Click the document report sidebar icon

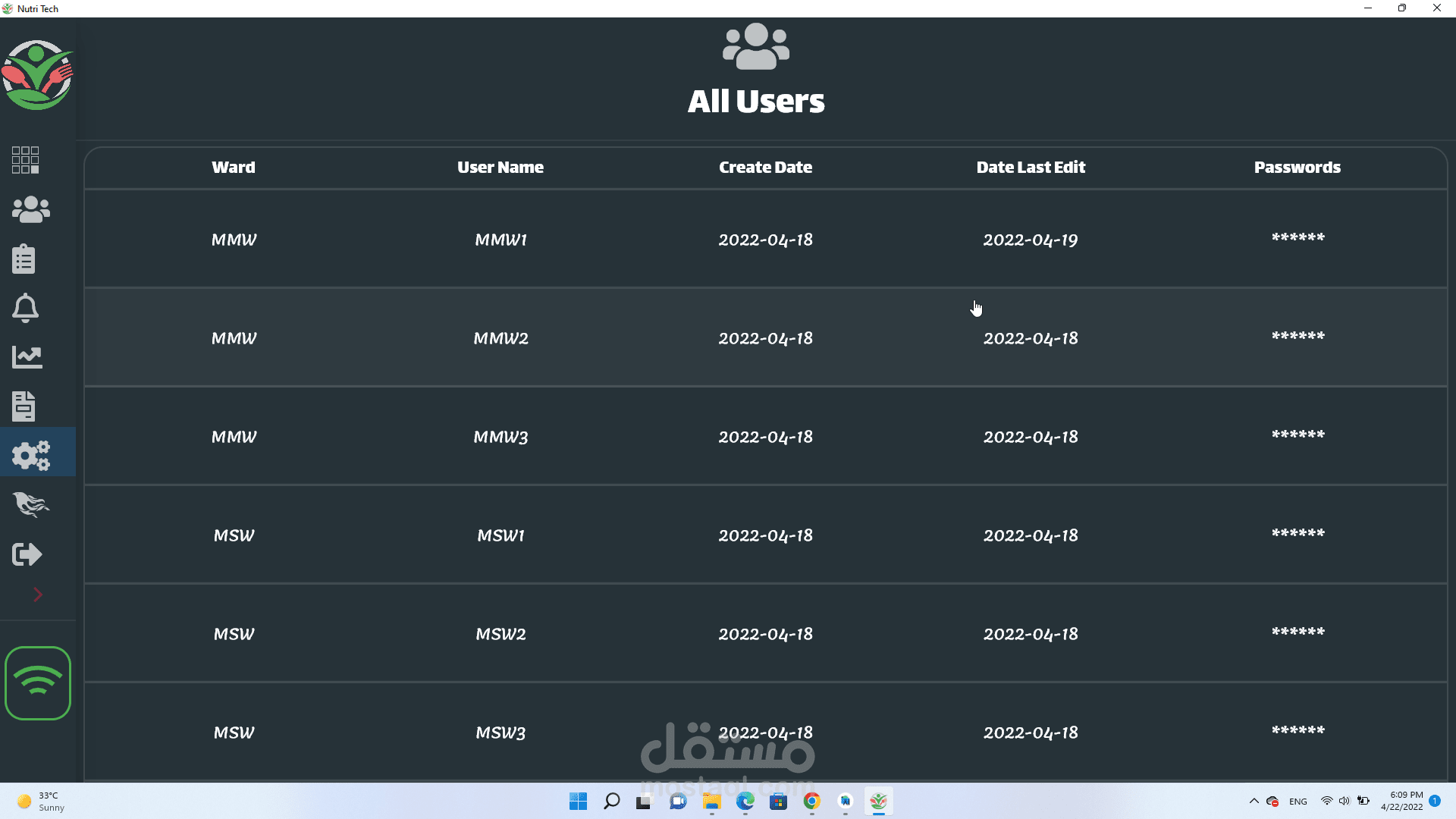pyautogui.click(x=24, y=406)
